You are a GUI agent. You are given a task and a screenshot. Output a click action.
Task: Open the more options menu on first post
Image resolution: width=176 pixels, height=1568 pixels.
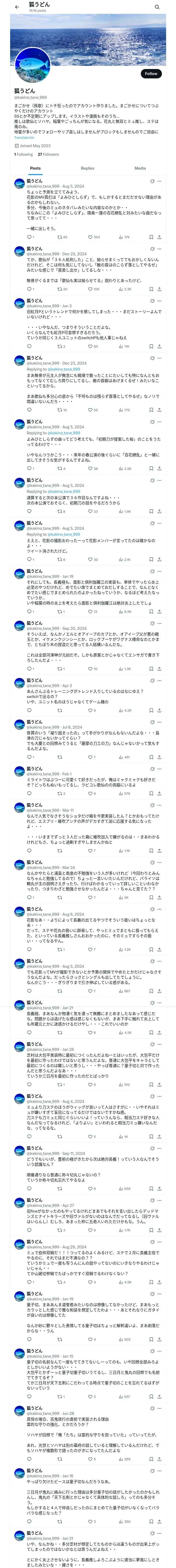coord(160,181)
